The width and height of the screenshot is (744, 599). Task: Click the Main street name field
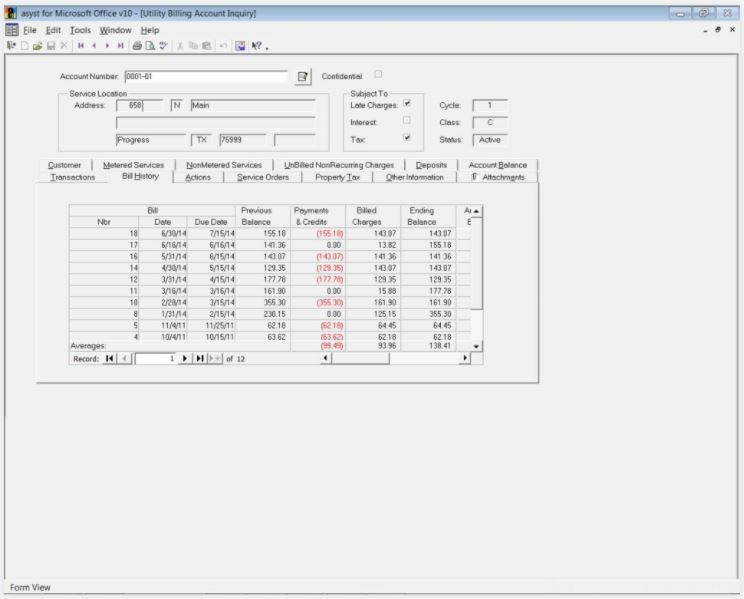253,105
